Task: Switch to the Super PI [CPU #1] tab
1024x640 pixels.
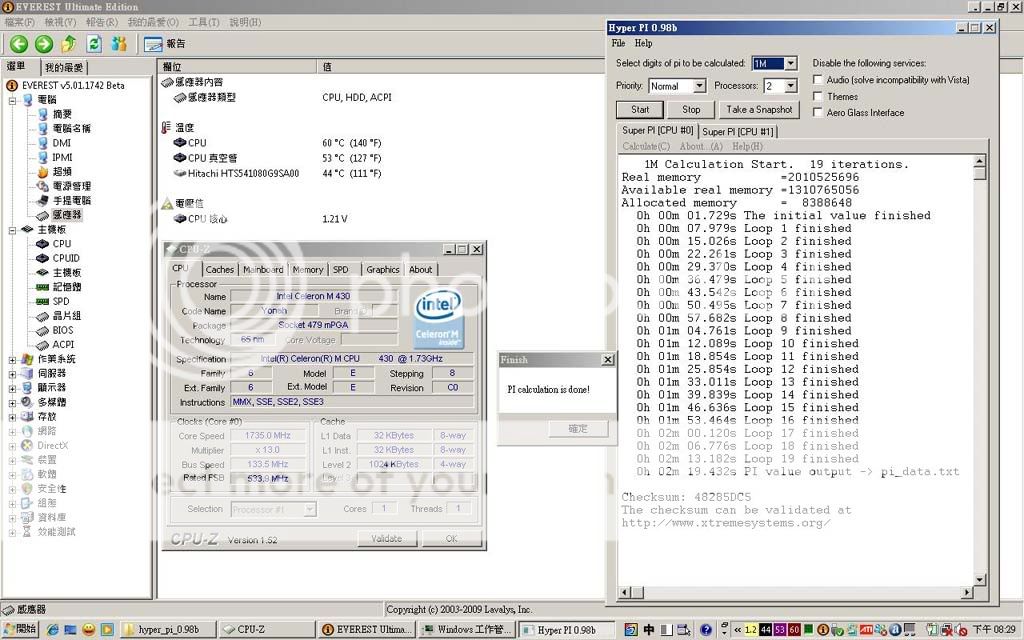Action: (738, 131)
